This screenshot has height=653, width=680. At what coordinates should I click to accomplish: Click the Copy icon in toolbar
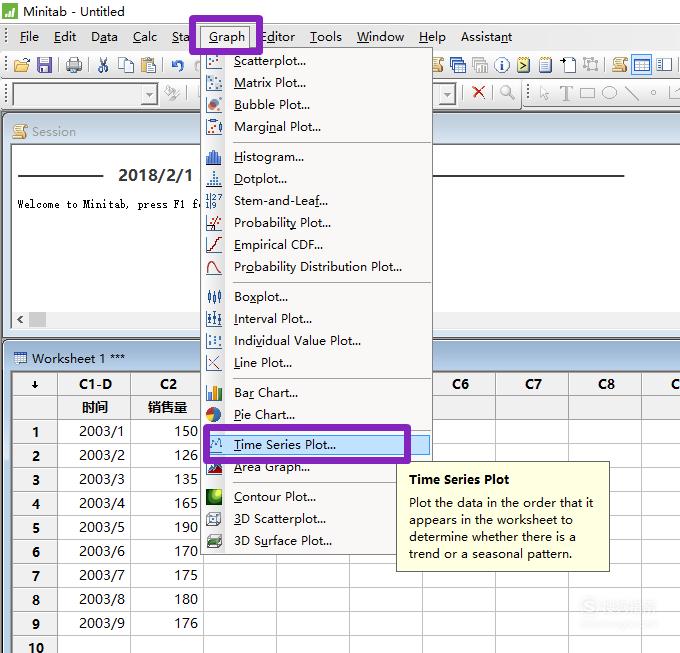[x=126, y=65]
